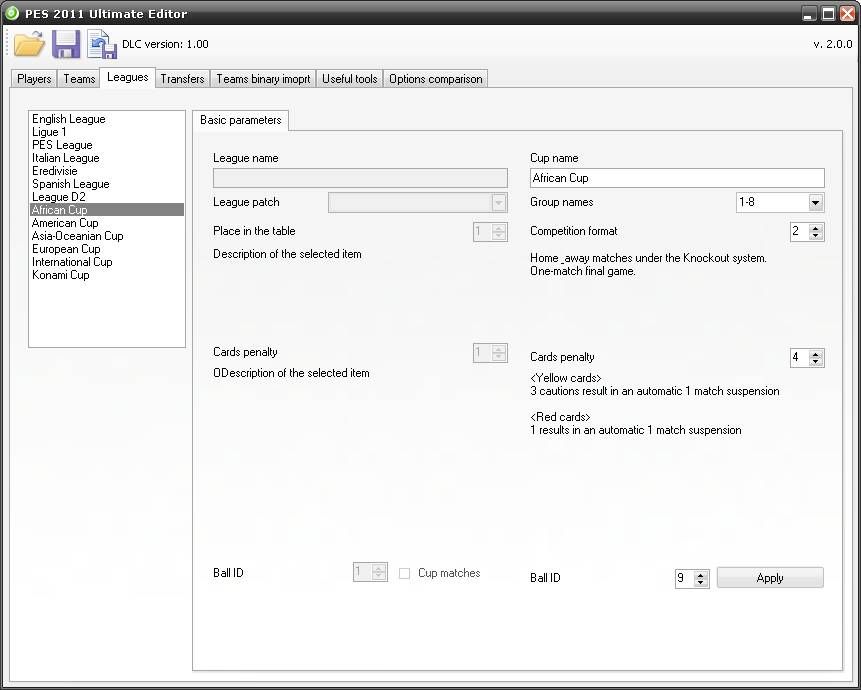Choose European Cup in the list

tap(66, 249)
